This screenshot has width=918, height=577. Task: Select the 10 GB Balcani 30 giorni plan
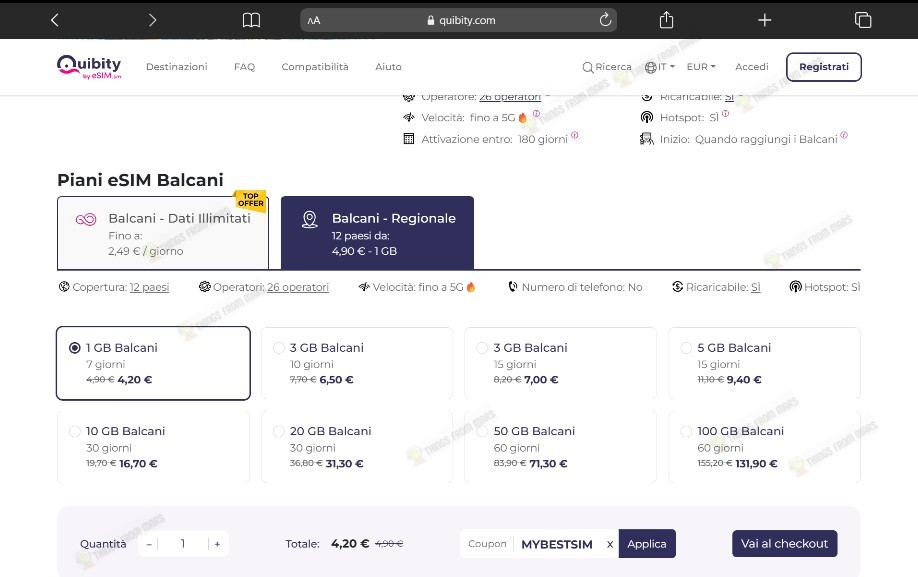point(153,447)
